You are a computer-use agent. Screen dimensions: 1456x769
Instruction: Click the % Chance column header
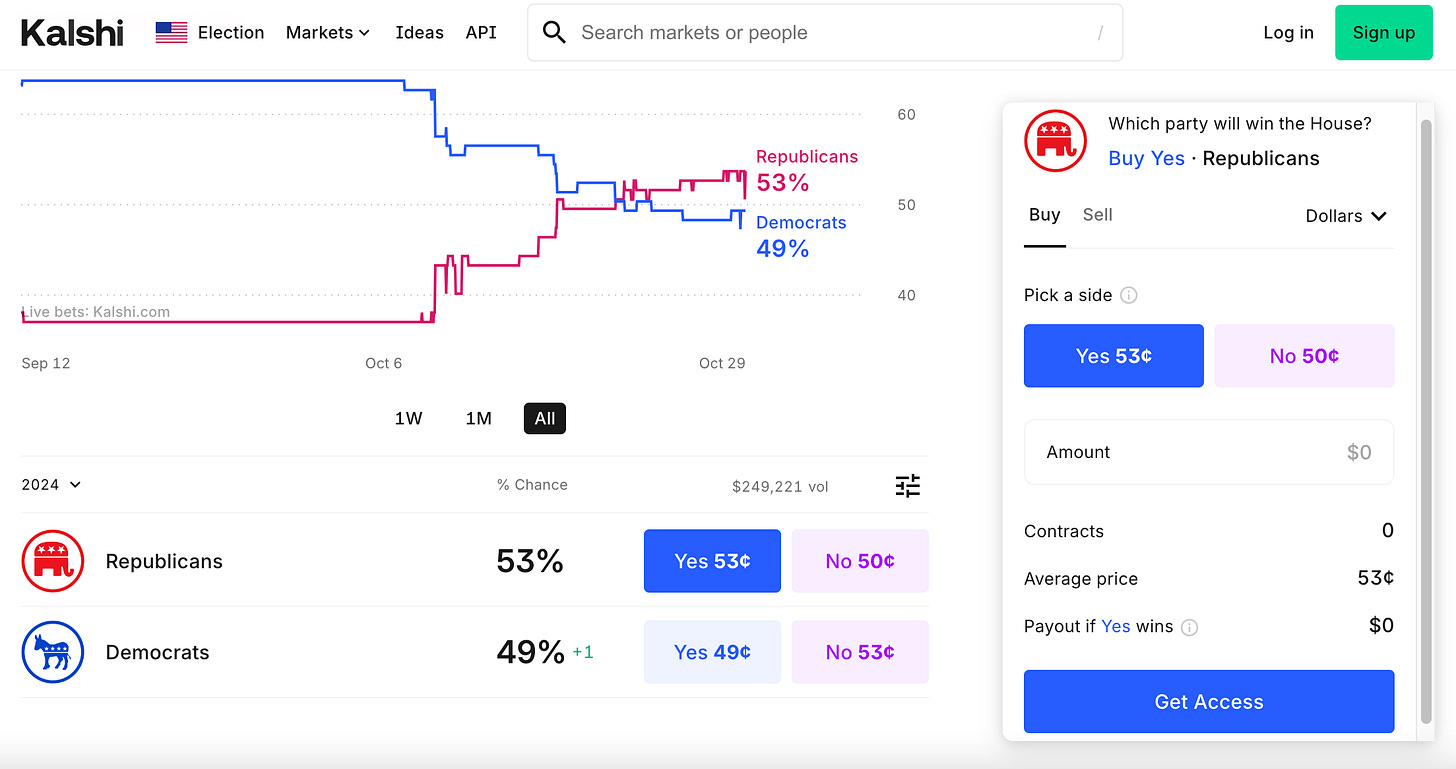pos(532,485)
